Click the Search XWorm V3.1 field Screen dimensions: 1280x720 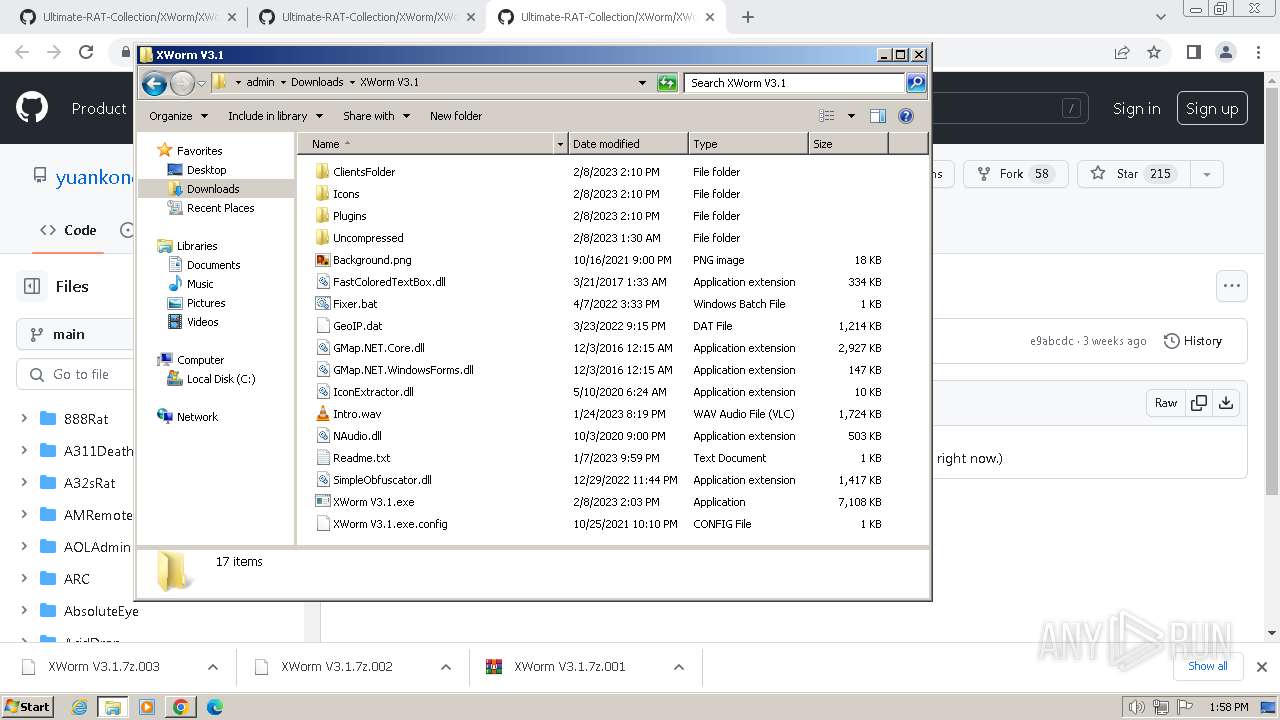point(794,83)
